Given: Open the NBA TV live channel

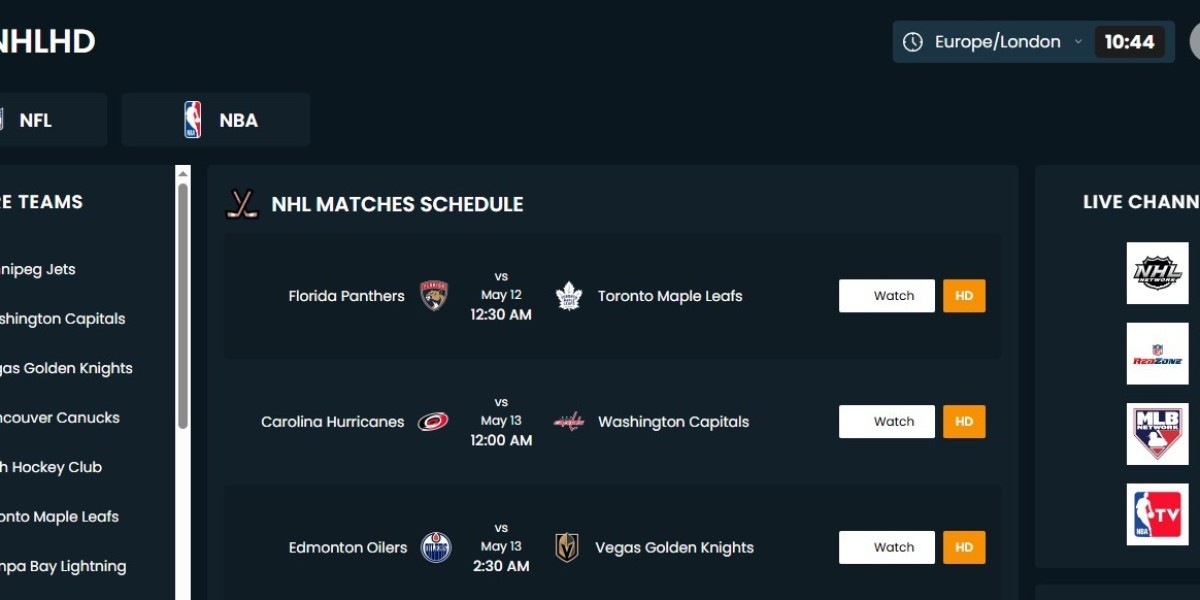Looking at the screenshot, I should coord(1157,514).
